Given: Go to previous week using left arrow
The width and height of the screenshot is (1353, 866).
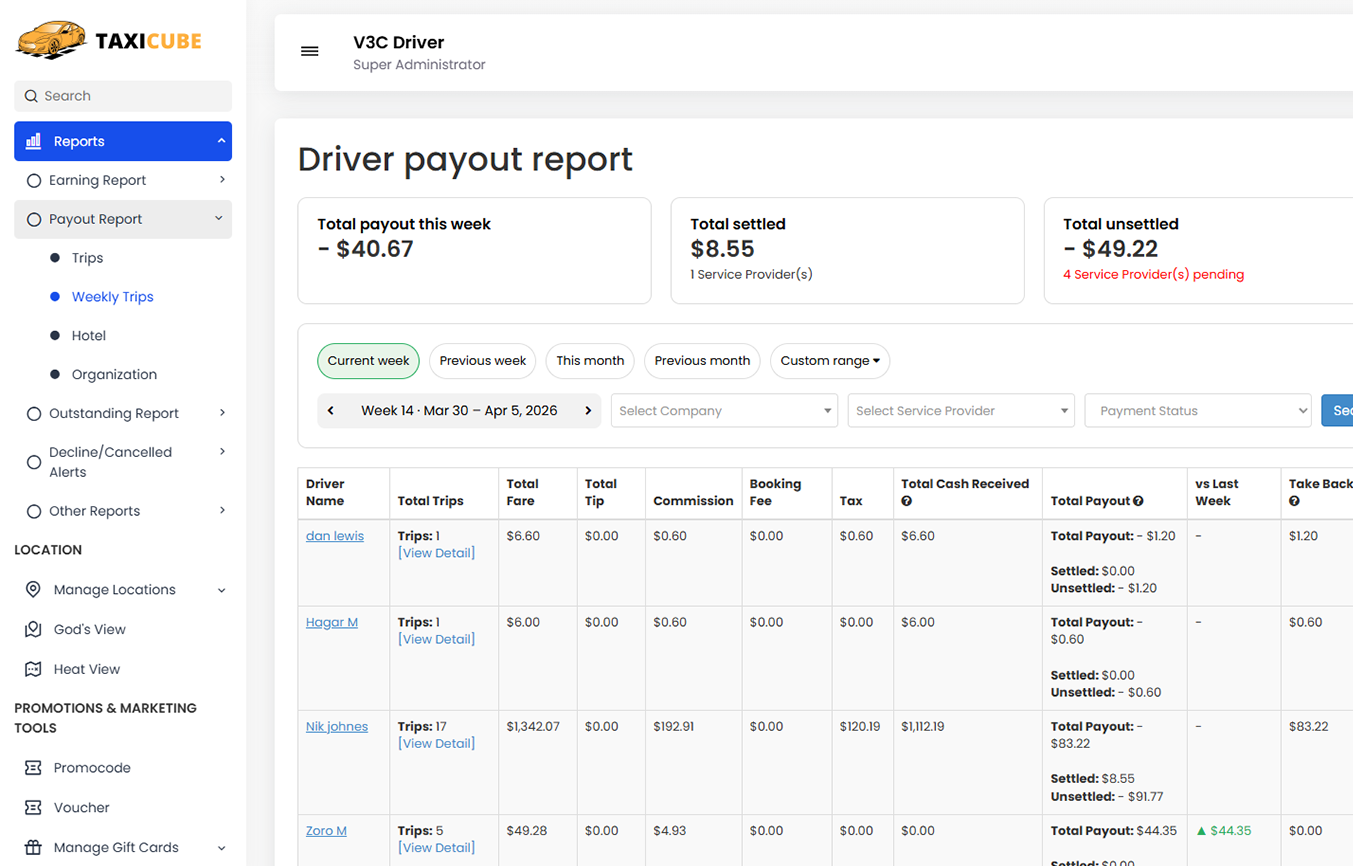Looking at the screenshot, I should 331,411.
